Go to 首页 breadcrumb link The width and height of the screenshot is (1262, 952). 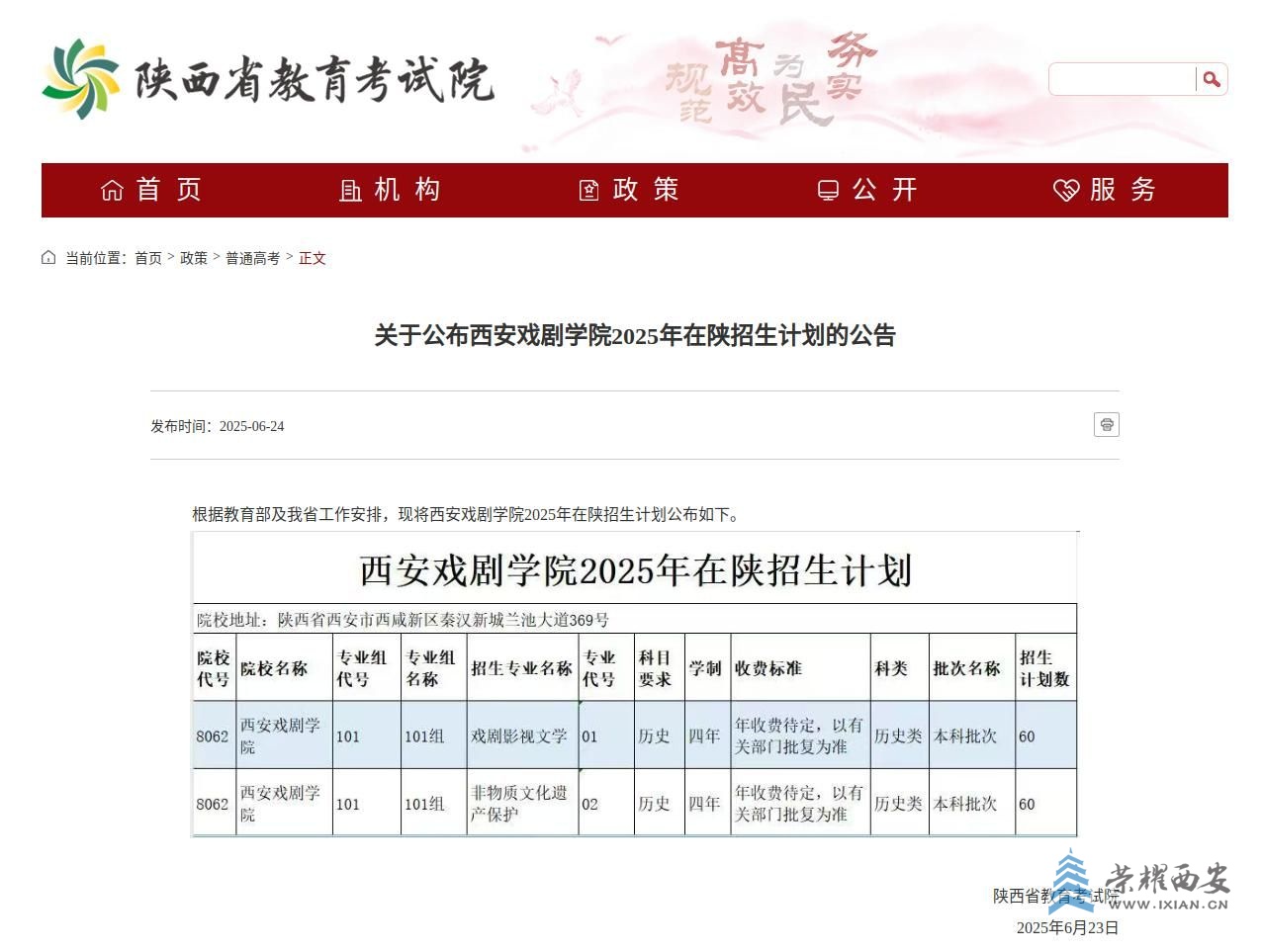click(148, 258)
